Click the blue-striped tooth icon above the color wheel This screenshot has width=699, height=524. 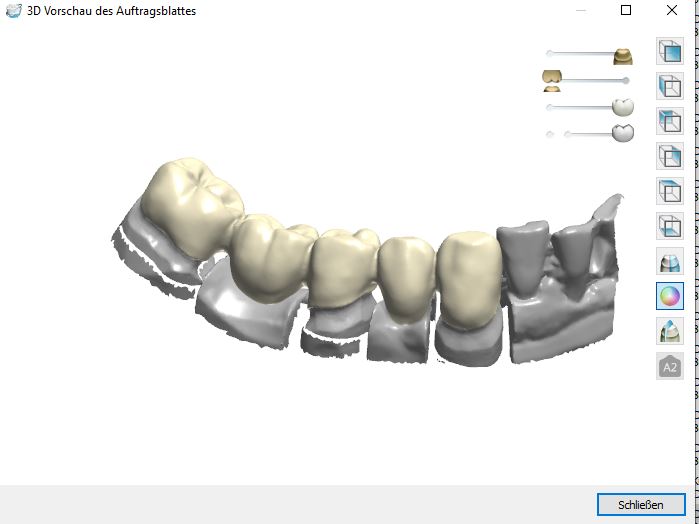(x=670, y=261)
